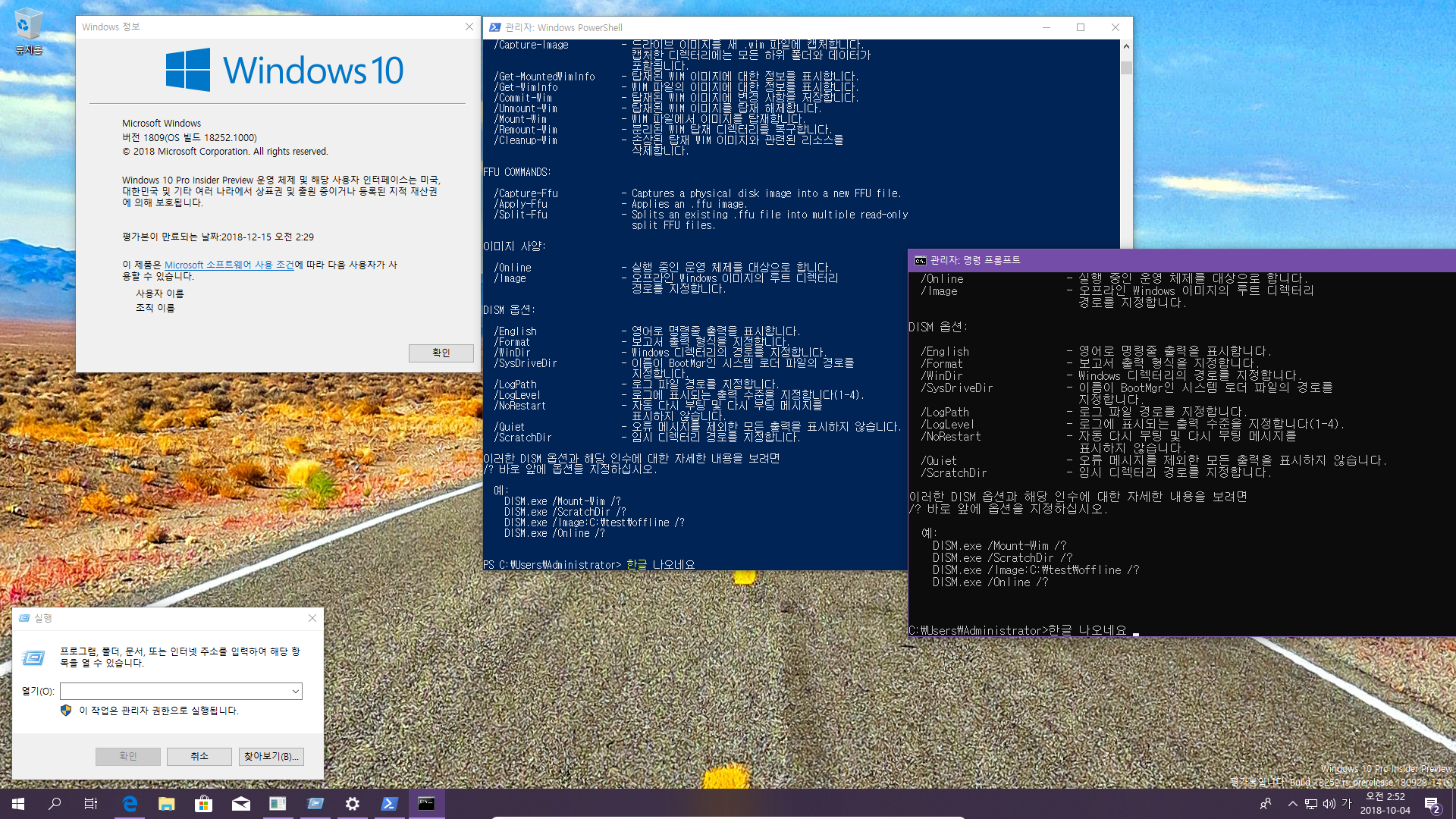Click the UAC shield icon in Run dialog
This screenshot has height=819, width=1456.
click(x=66, y=711)
